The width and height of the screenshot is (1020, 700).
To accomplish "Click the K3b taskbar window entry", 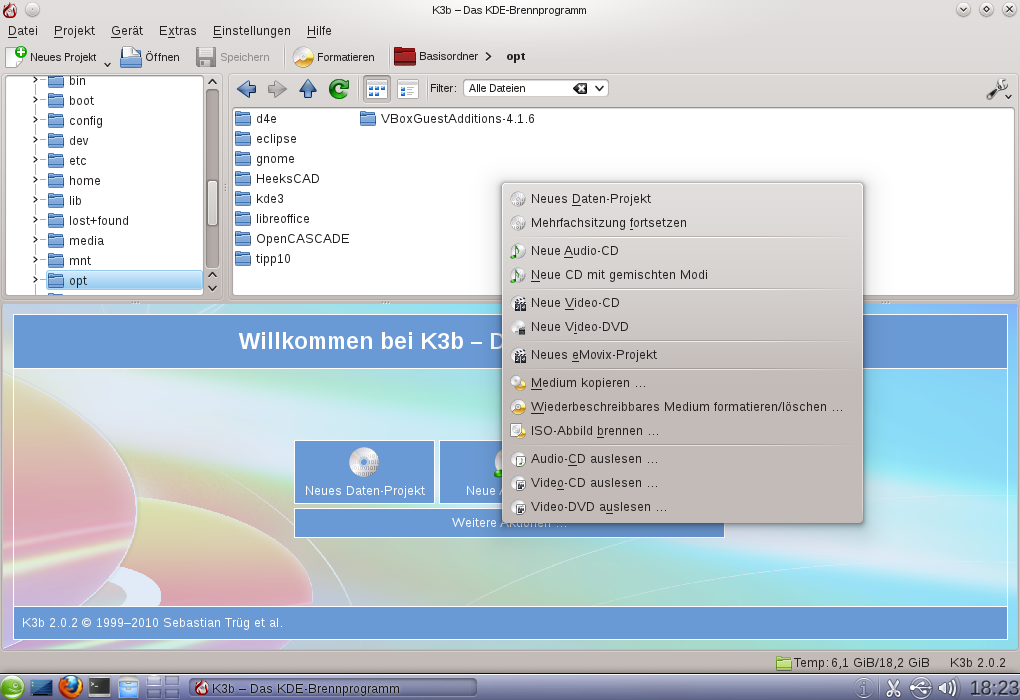I will click(x=332, y=688).
